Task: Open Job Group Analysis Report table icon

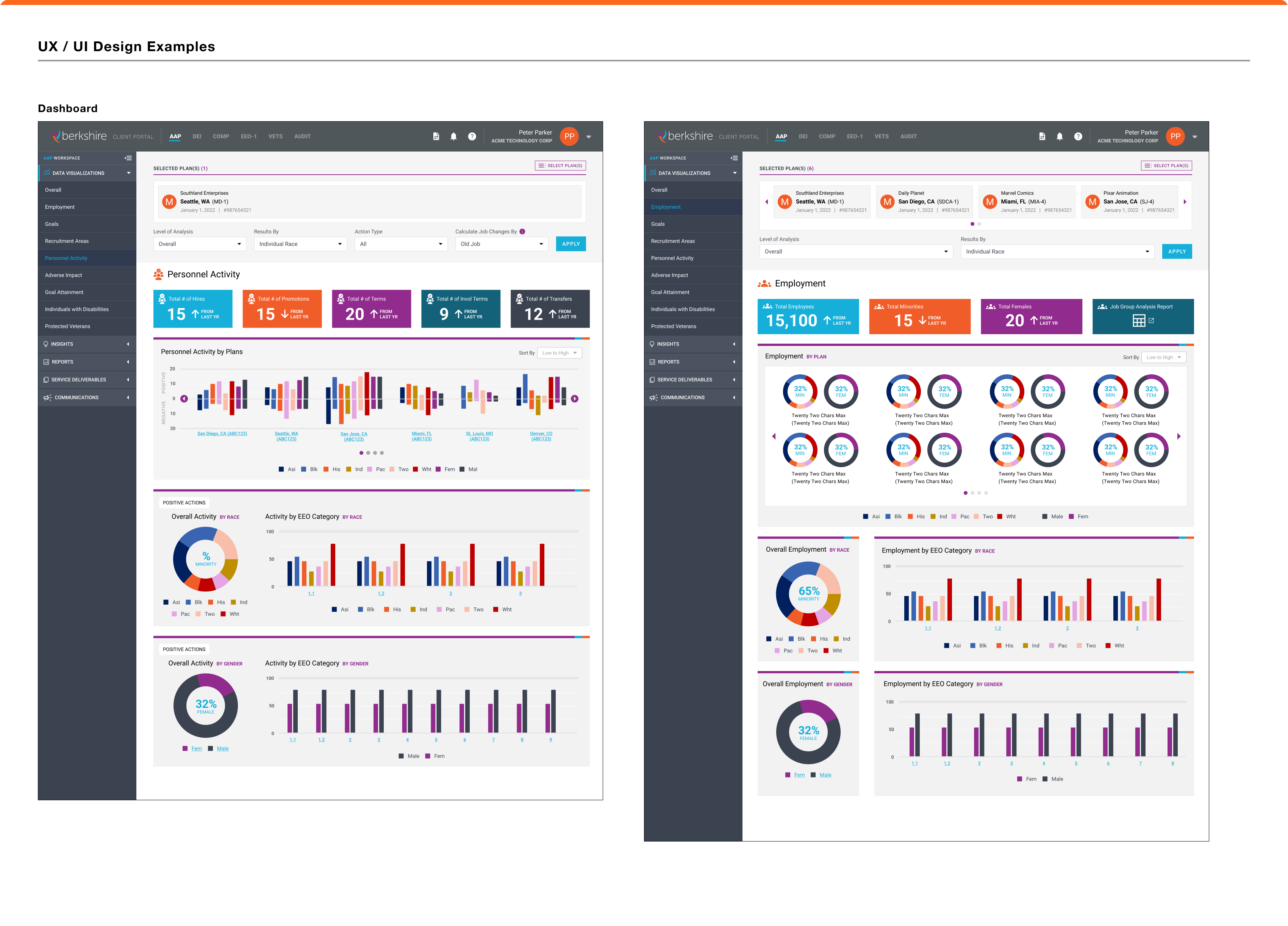Action: click(x=1139, y=321)
